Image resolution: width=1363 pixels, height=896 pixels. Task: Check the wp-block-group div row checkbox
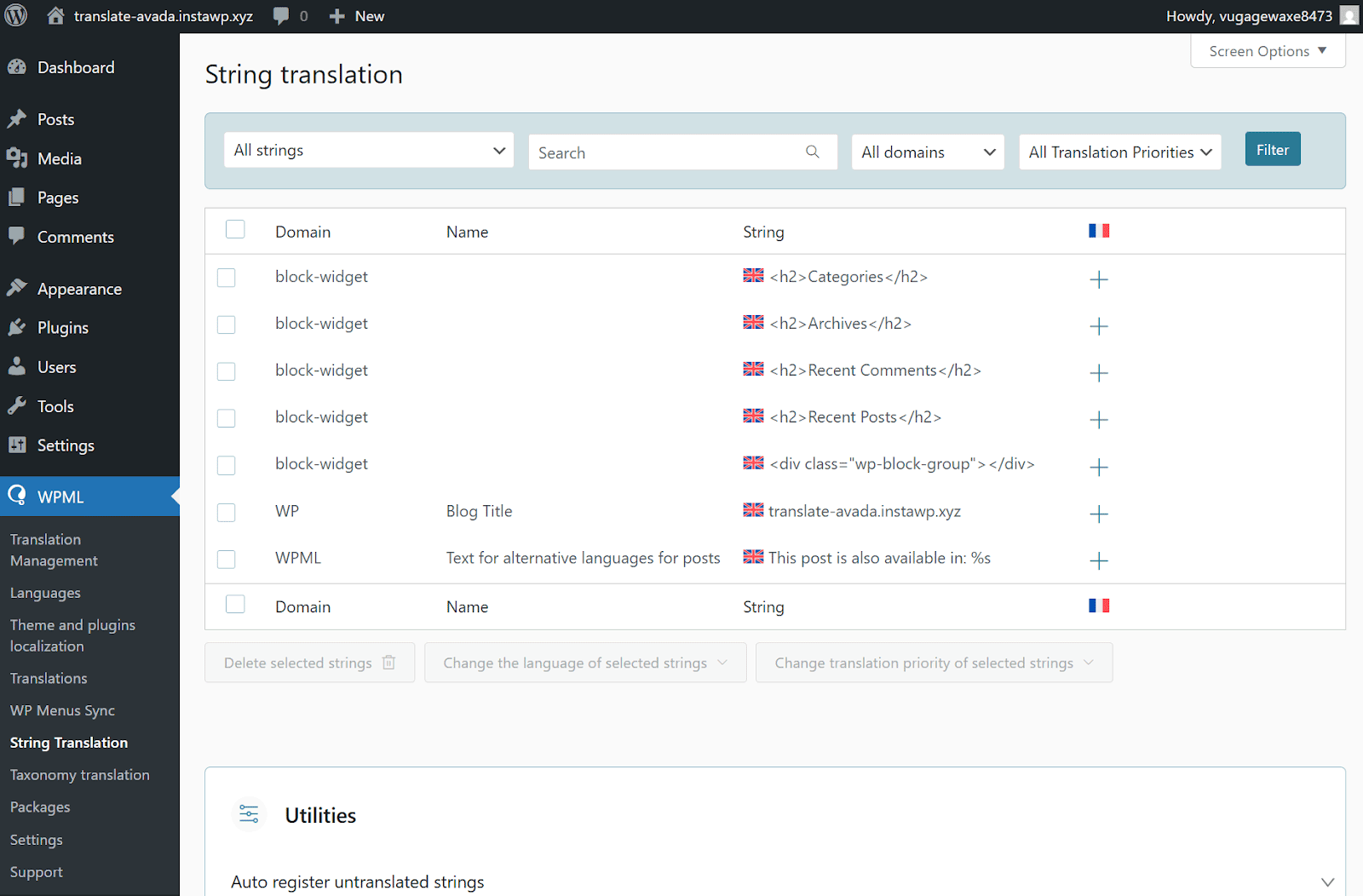pyautogui.click(x=226, y=465)
